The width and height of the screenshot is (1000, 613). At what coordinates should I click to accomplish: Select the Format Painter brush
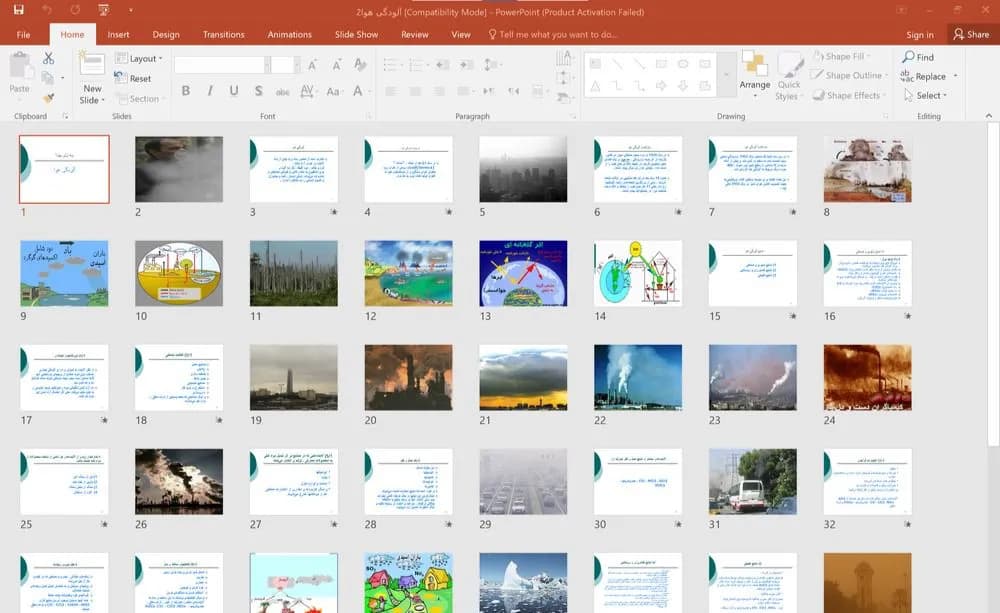tap(48, 98)
